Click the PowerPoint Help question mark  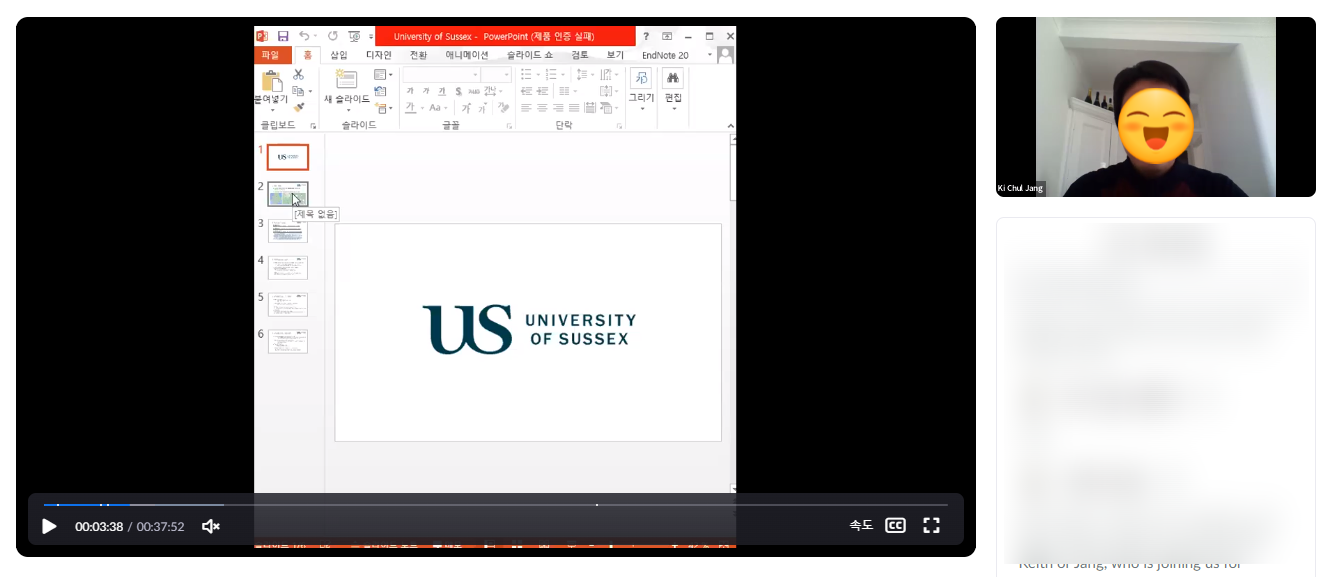coord(645,36)
